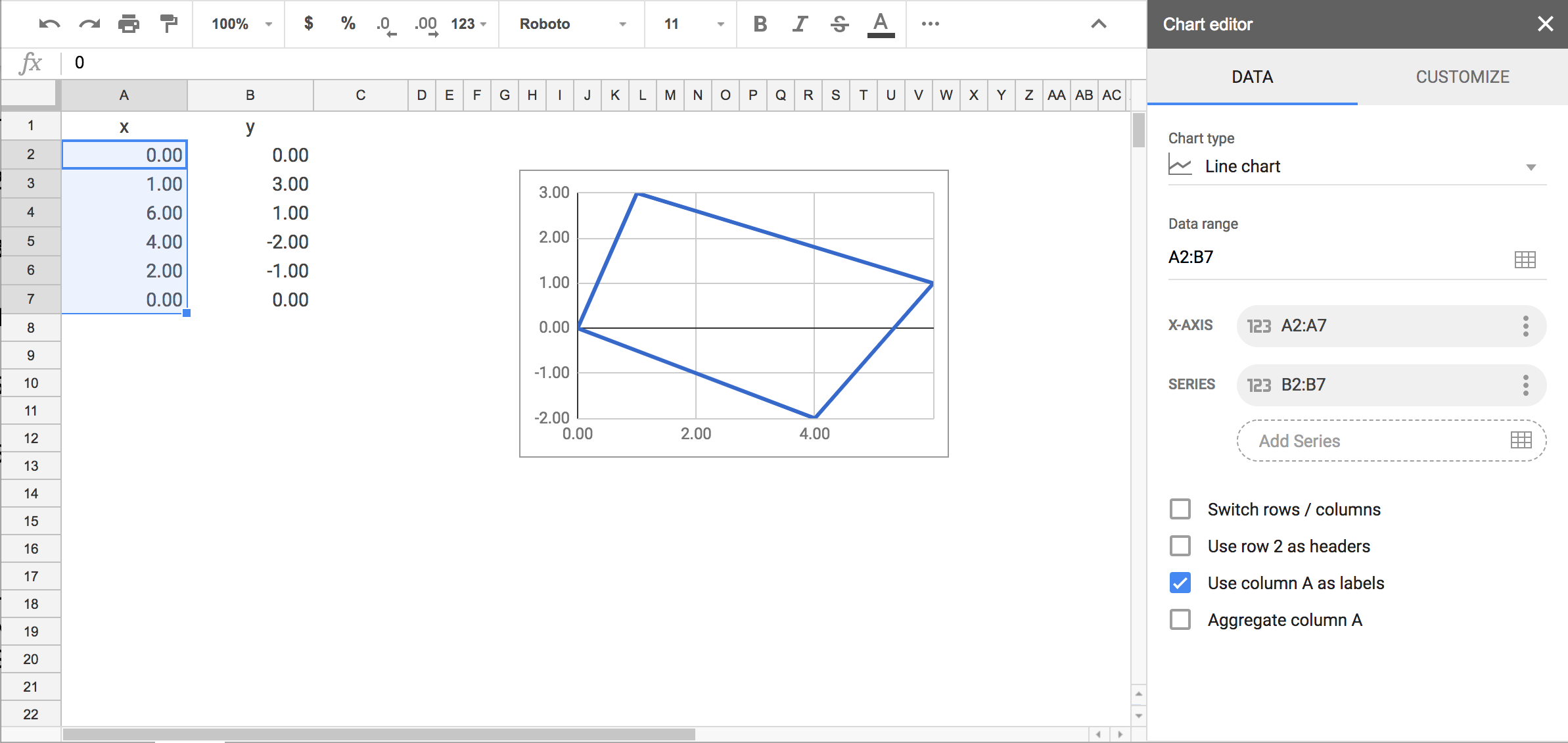
Task: Decrease decimal places
Action: [386, 25]
